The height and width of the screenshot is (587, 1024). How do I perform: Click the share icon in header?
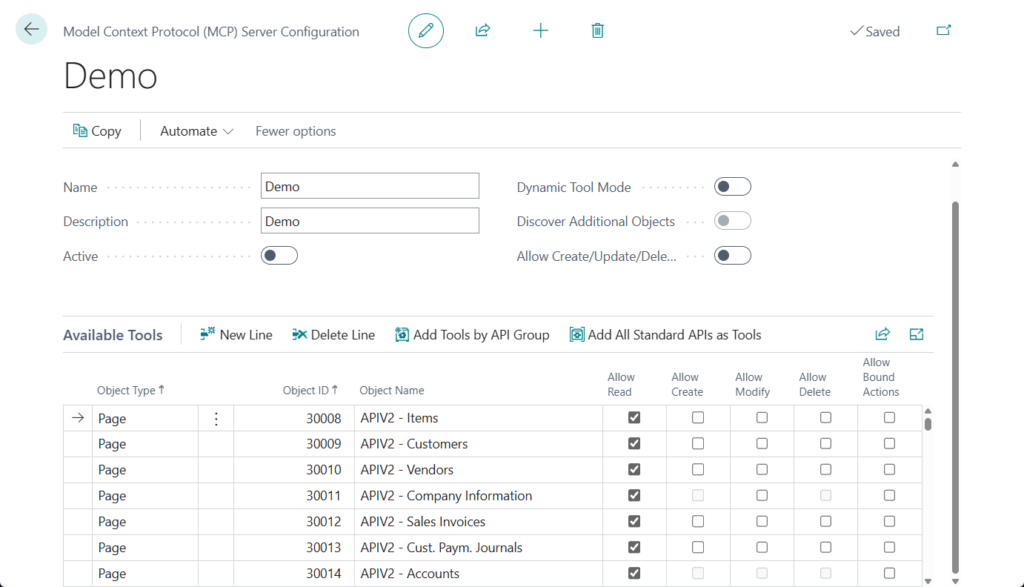[x=482, y=31]
